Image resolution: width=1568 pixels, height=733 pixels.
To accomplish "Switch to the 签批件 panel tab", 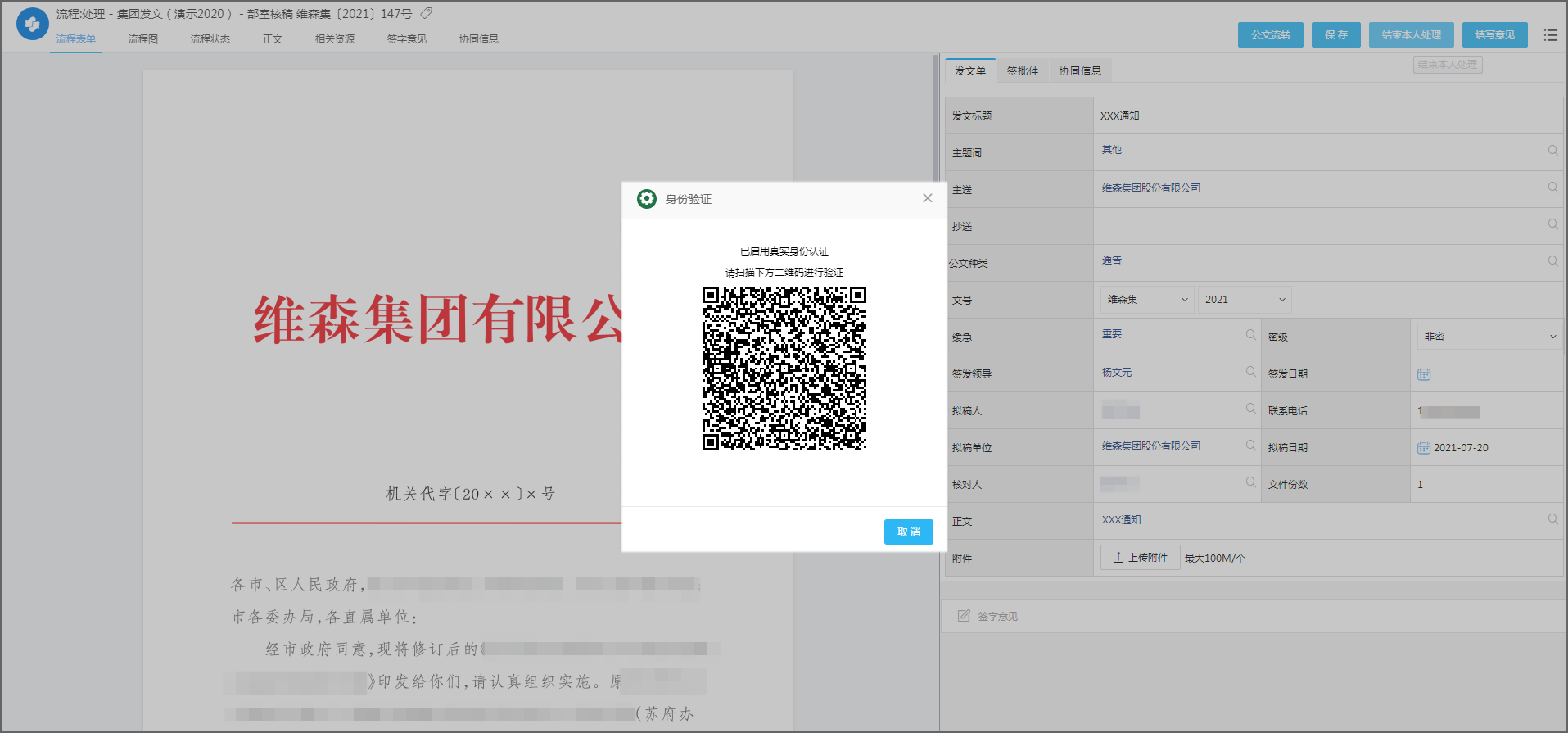I will [x=1023, y=71].
